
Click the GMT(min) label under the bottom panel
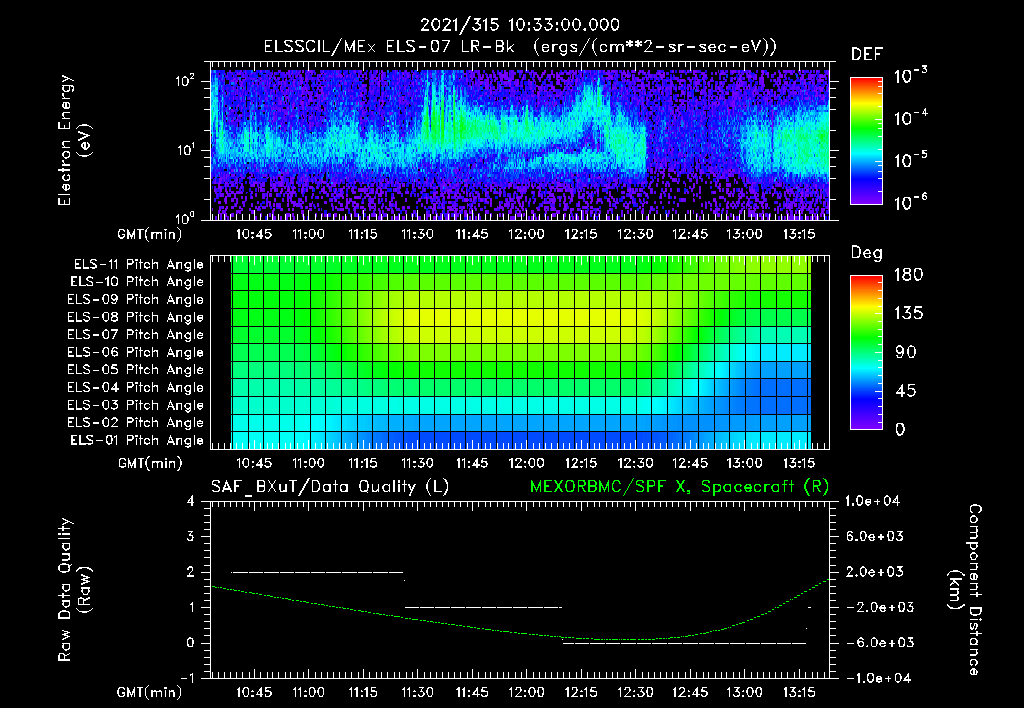point(150,692)
